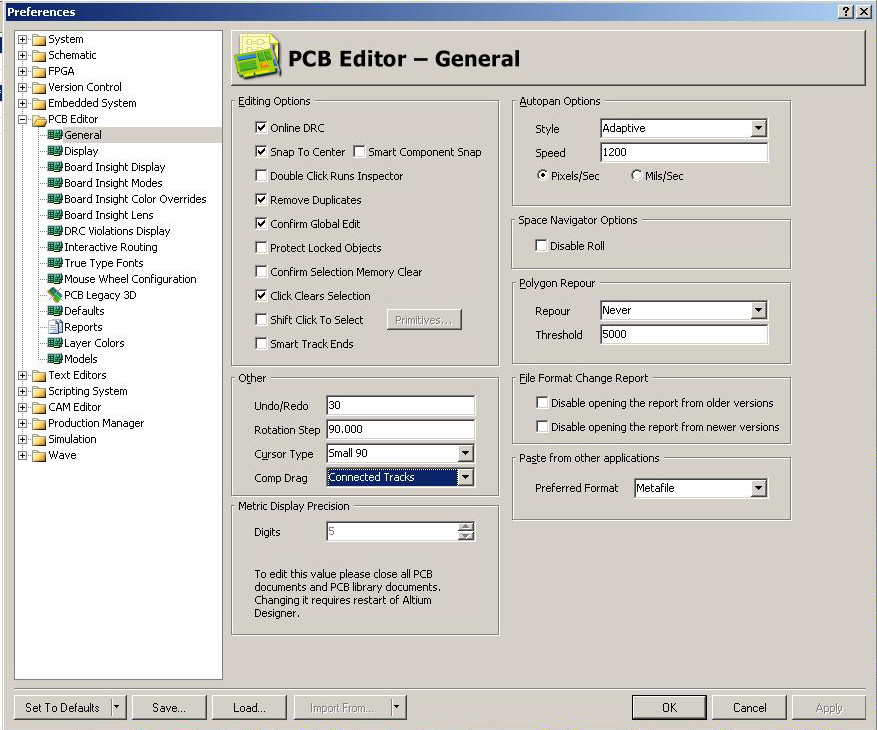Click the FPGA folder icon

[39, 72]
